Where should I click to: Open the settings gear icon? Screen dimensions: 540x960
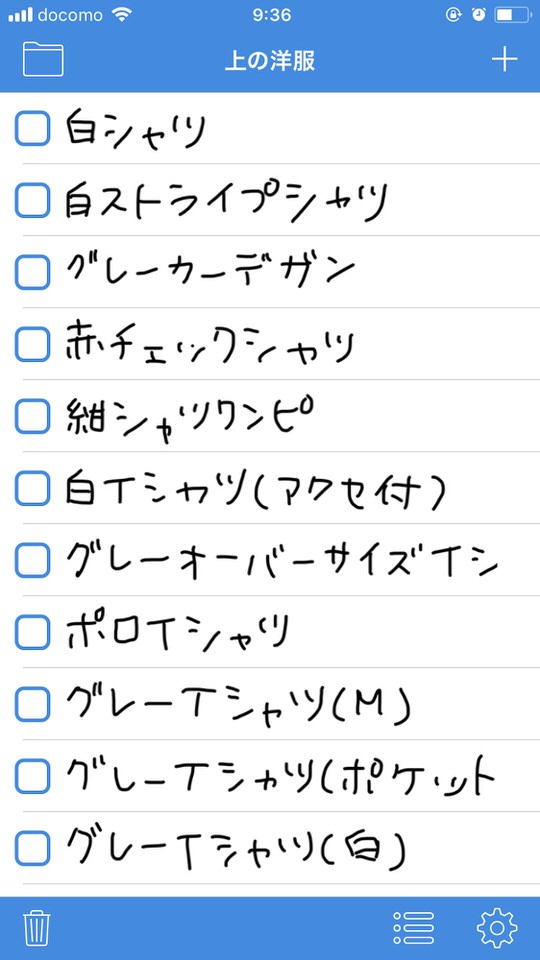497,928
